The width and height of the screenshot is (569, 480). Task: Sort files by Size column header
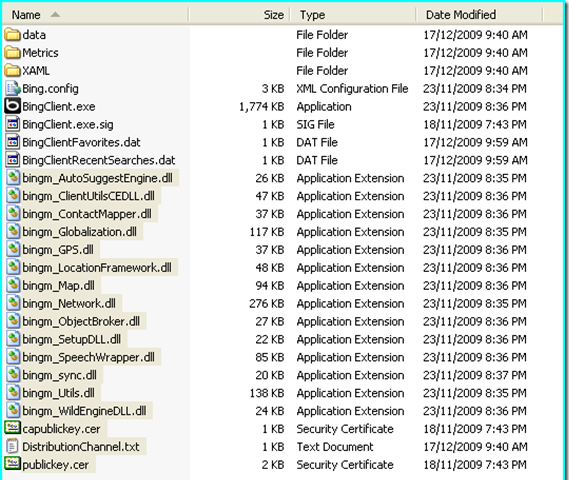[x=240, y=15]
